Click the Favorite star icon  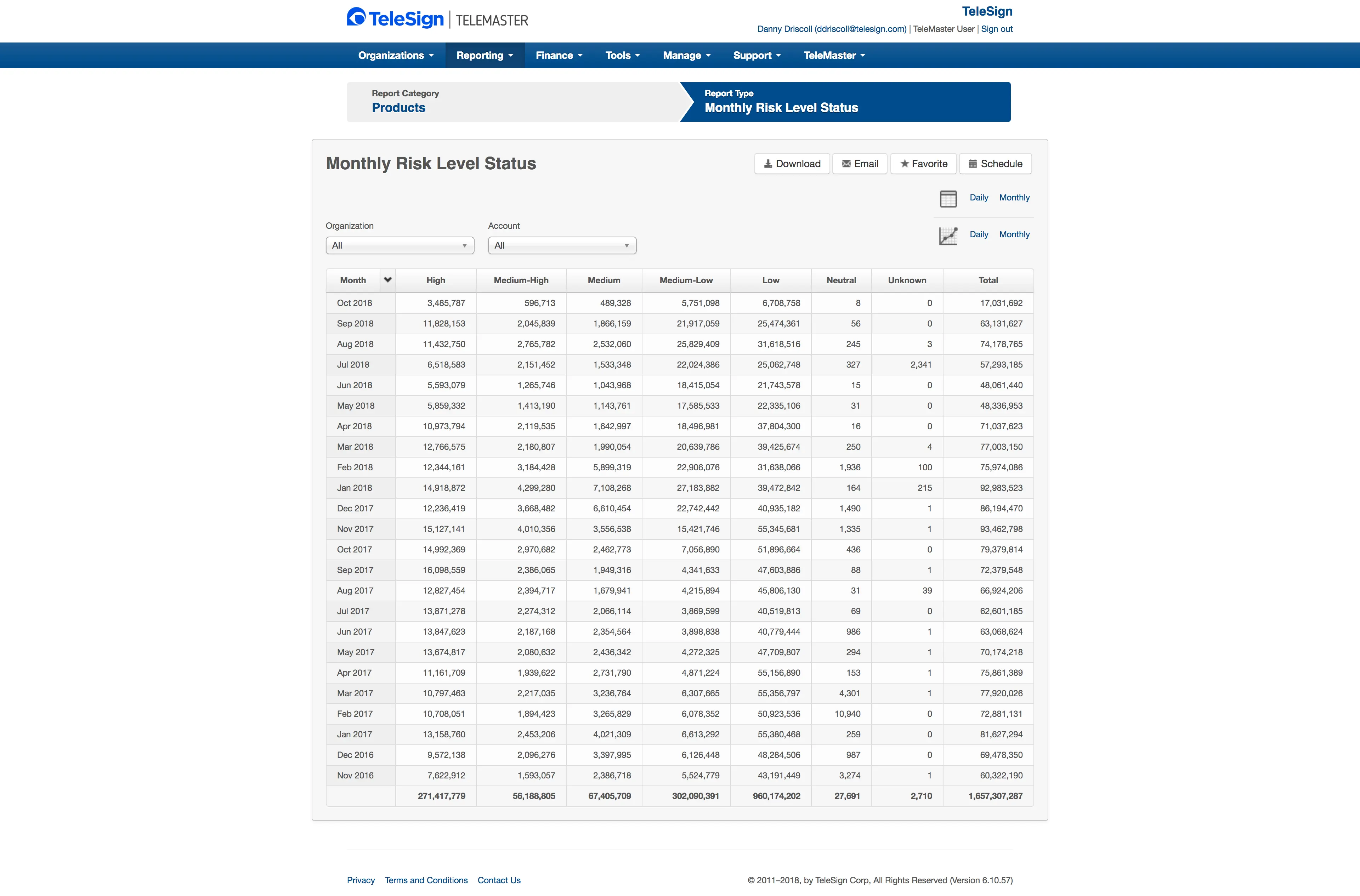906,164
